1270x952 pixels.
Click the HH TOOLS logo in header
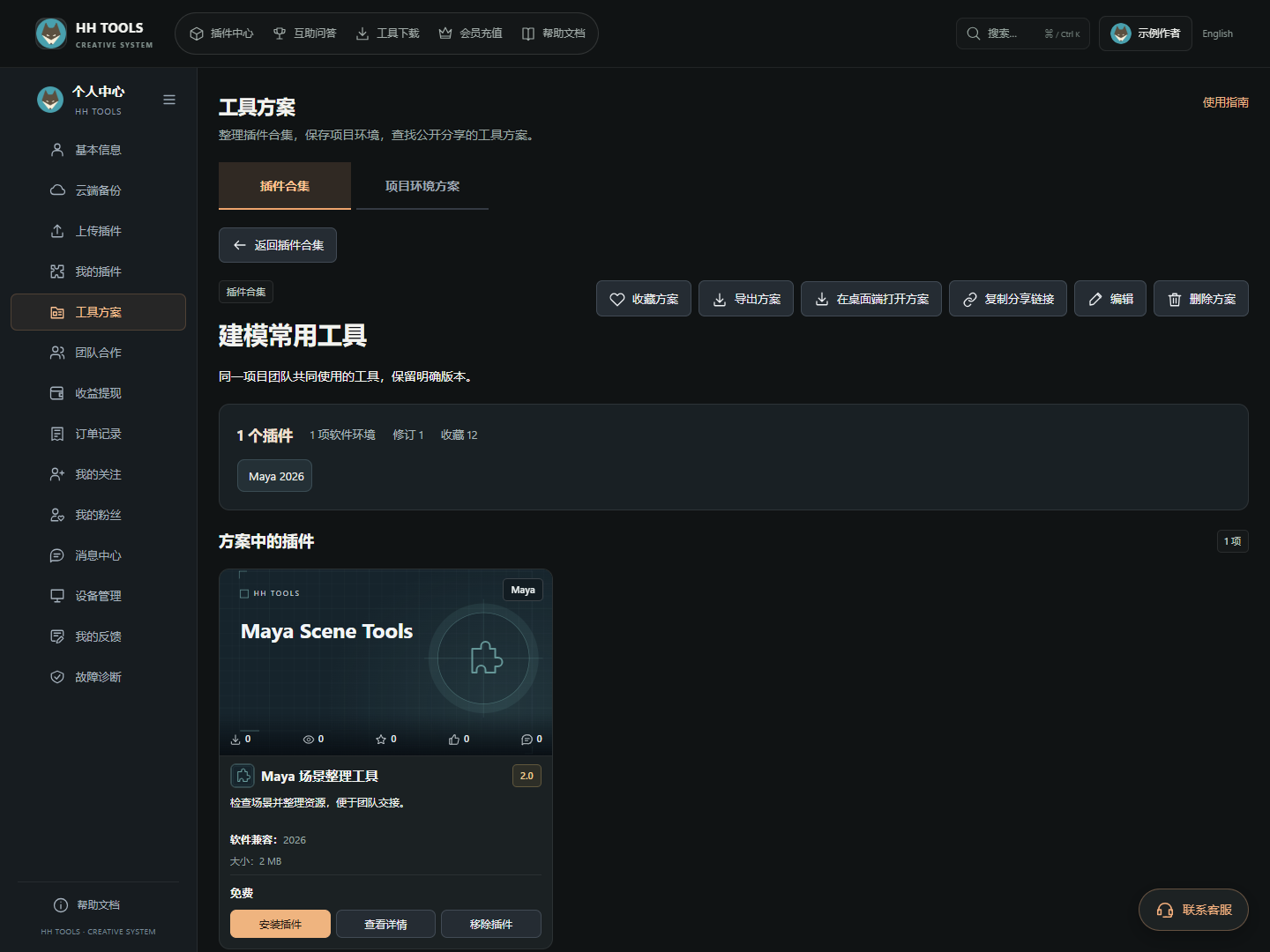pyautogui.click(x=94, y=33)
